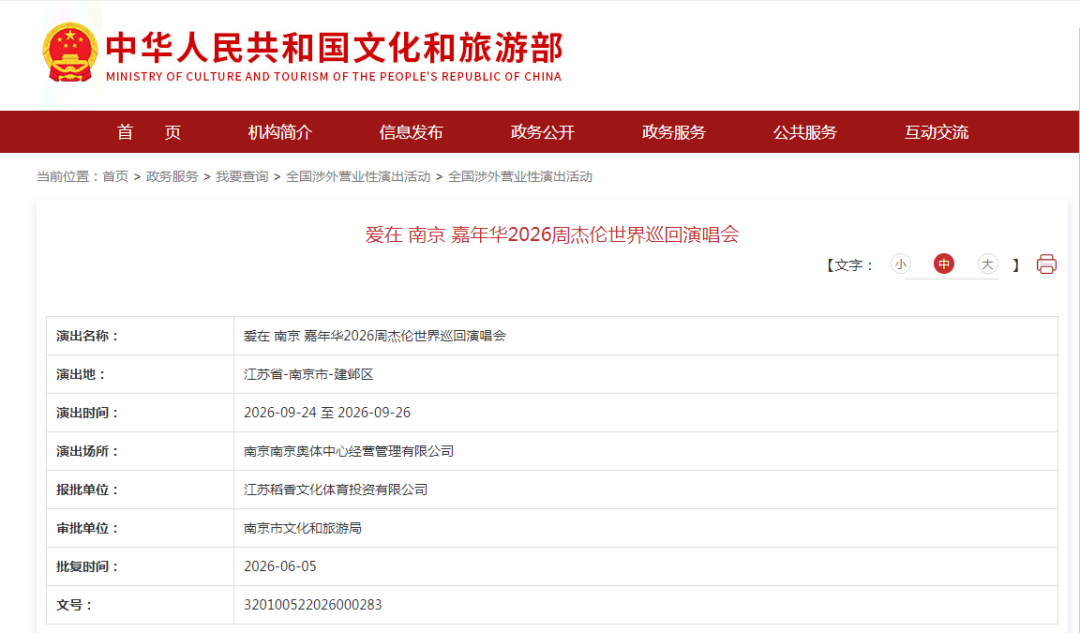Click document number 320100522026000283

[x=313, y=605]
